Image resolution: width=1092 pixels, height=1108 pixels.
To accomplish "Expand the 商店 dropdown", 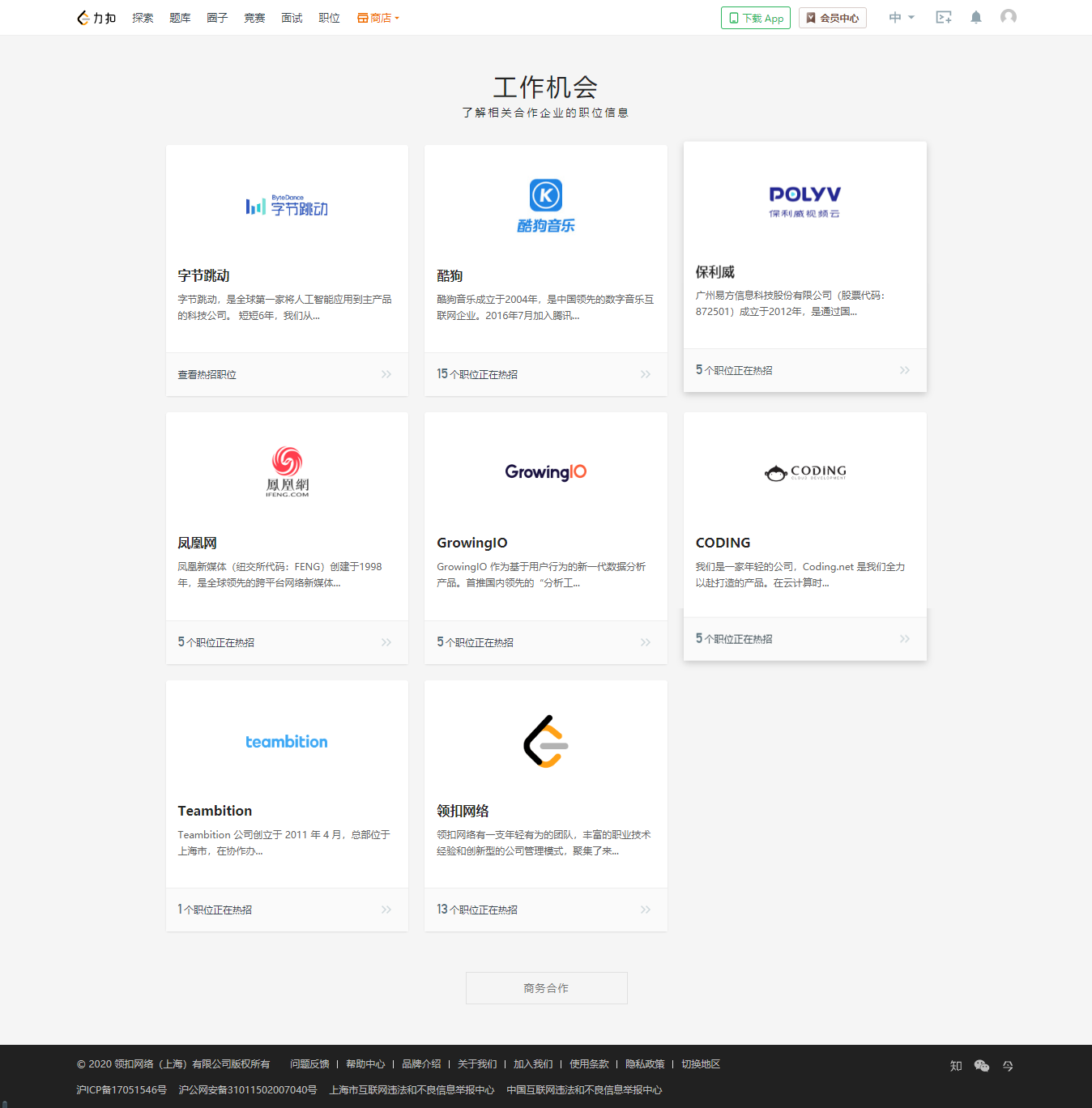I will 378,18.
